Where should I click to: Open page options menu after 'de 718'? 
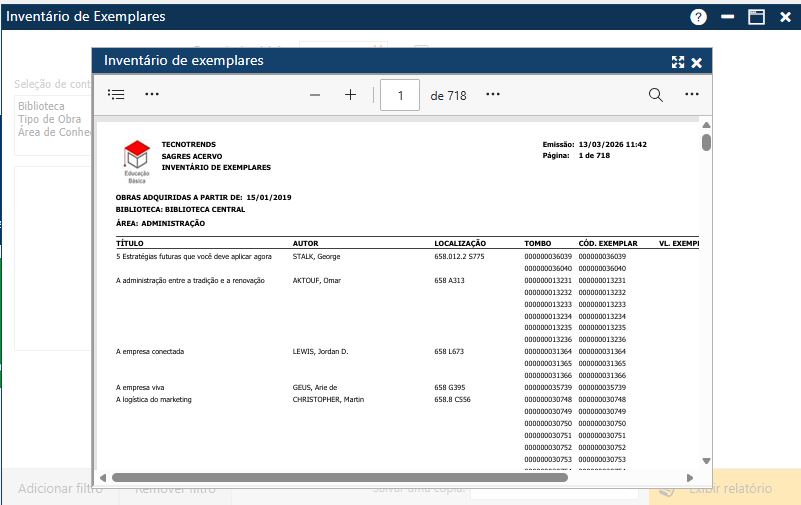pyautogui.click(x=493, y=95)
